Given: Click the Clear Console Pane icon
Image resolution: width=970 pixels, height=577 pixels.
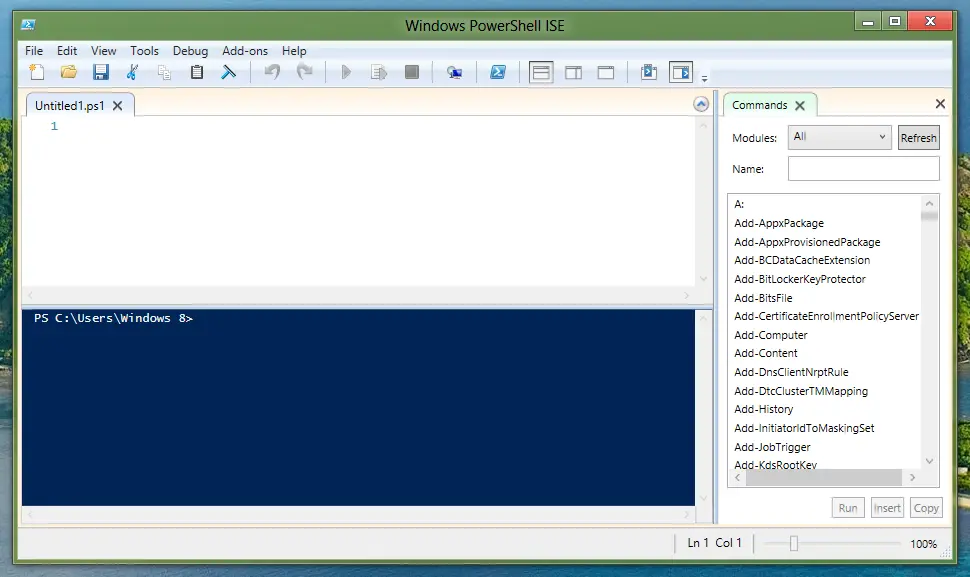Looking at the screenshot, I should [229, 72].
